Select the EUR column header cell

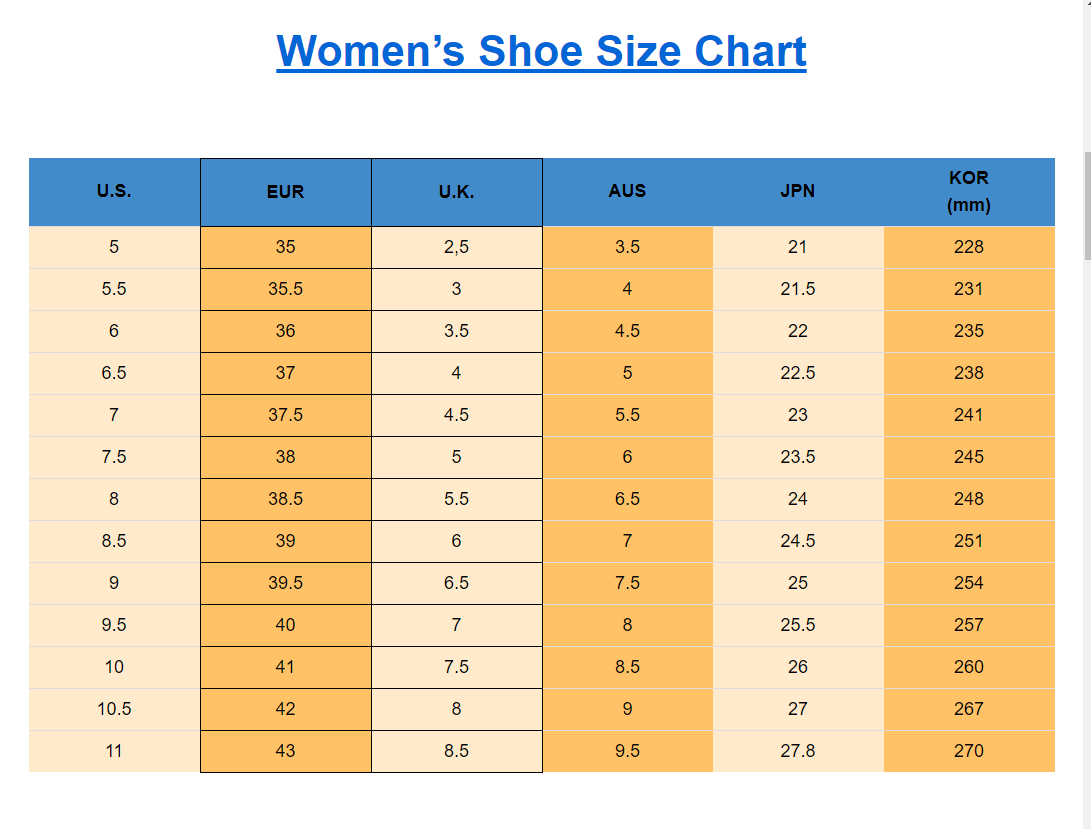point(285,192)
